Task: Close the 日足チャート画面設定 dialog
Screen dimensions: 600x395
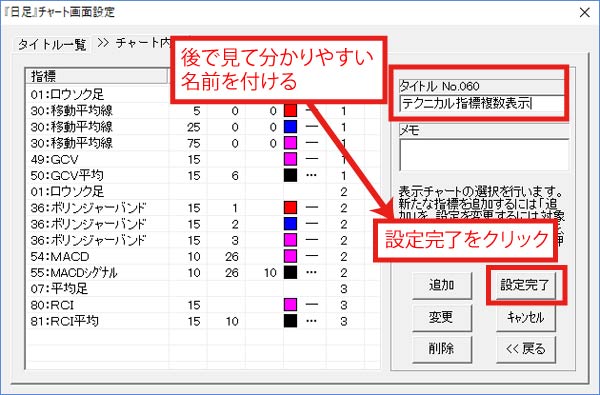Action: tap(584, 13)
